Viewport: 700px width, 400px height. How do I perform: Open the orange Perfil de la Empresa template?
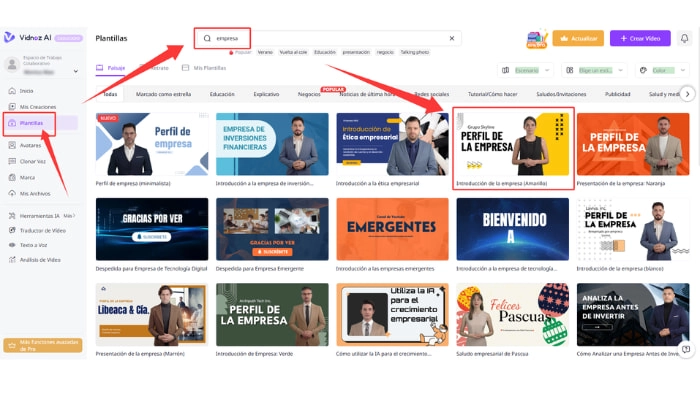click(x=633, y=144)
